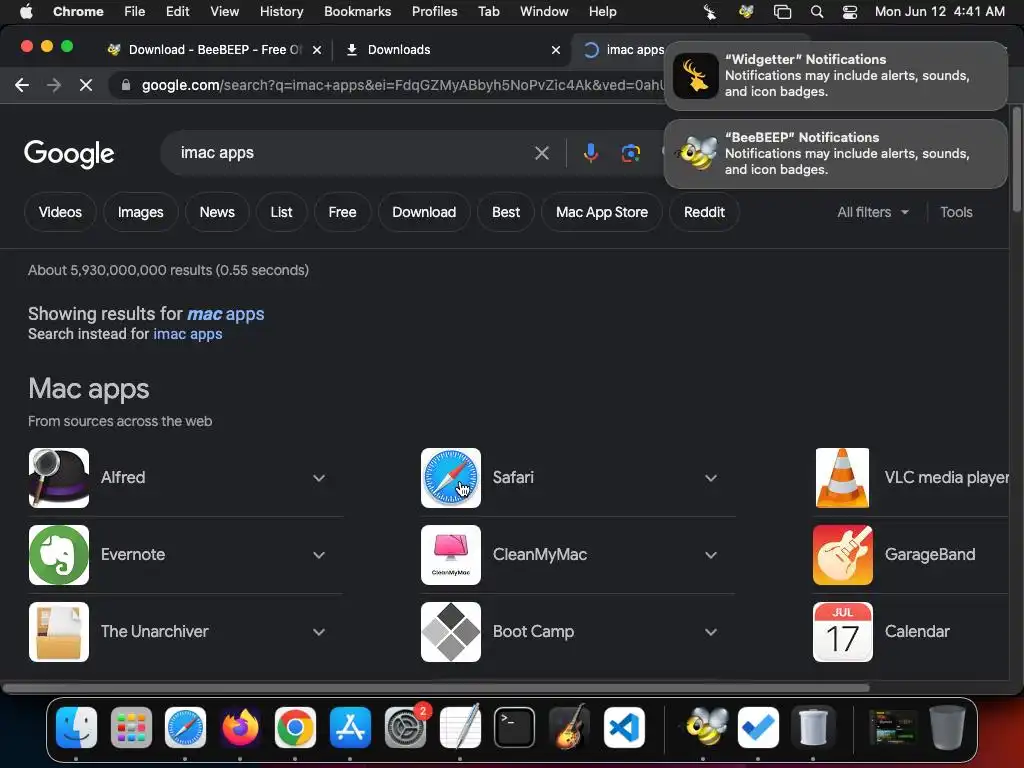The height and width of the screenshot is (768, 1024).
Task: Open Launchpad from the Dock
Action: click(131, 727)
